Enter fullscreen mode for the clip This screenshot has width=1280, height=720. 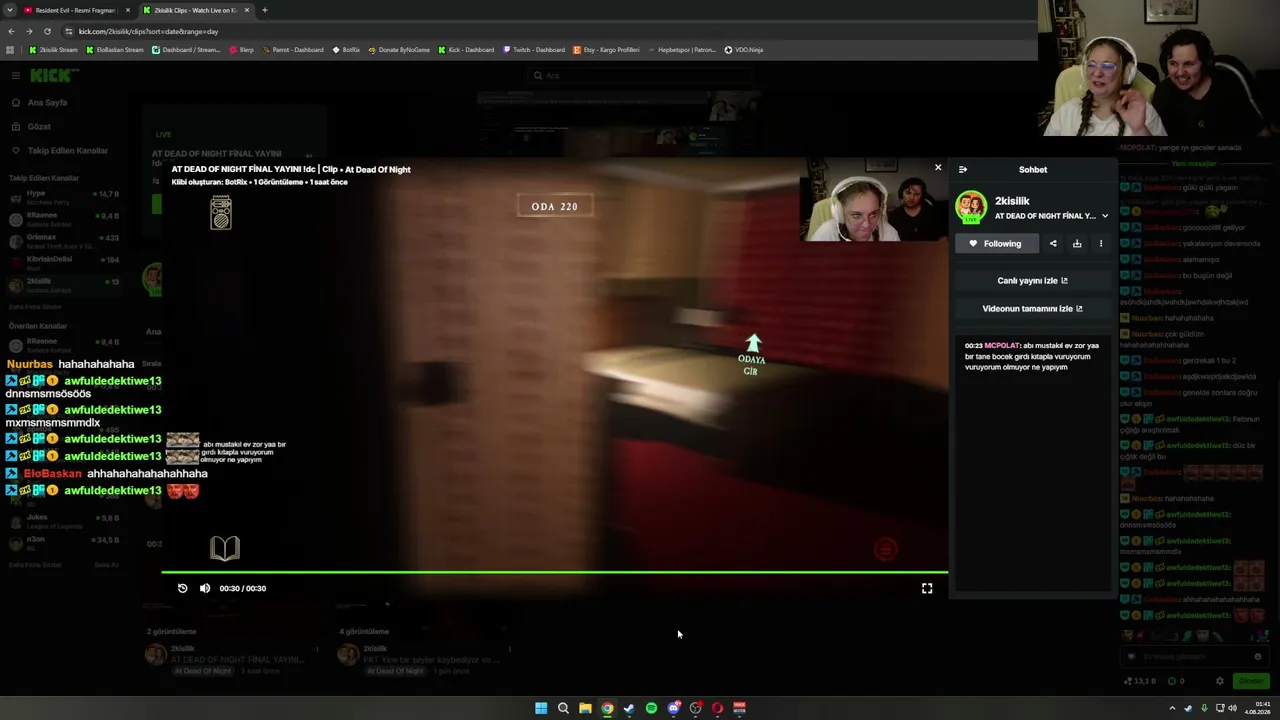coord(927,588)
